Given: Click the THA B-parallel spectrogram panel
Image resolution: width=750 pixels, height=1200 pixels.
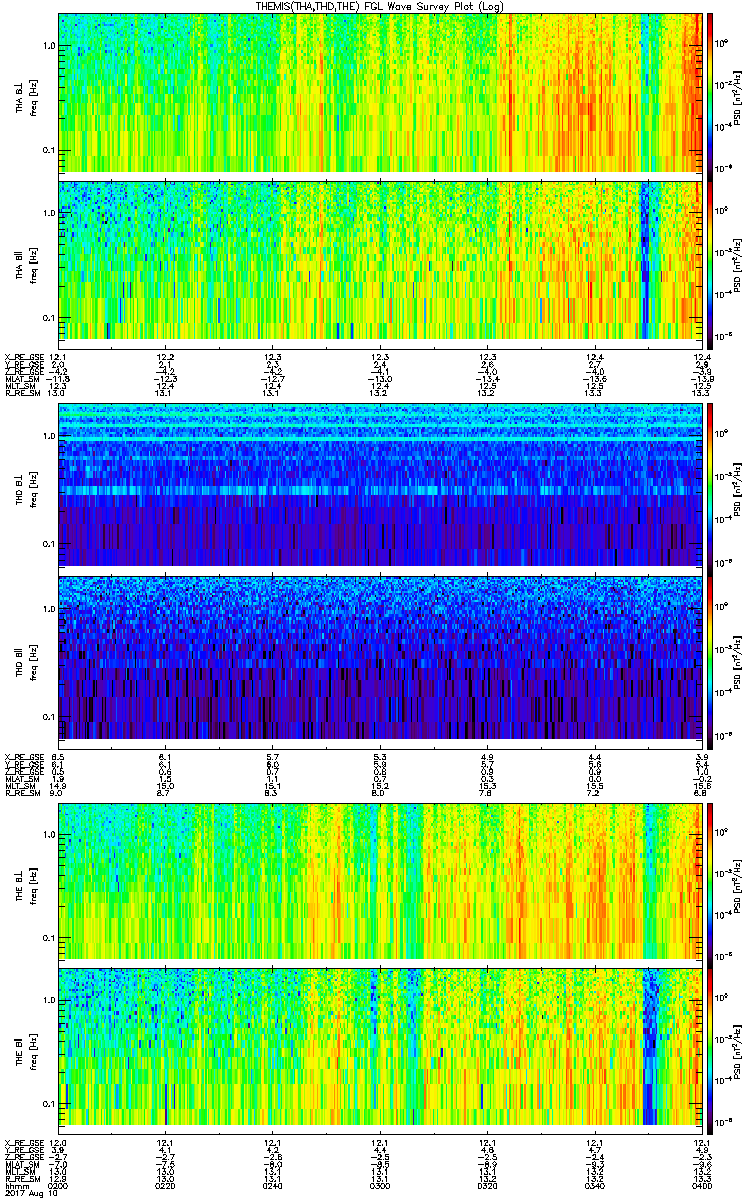Looking at the screenshot, I should 380,260.
